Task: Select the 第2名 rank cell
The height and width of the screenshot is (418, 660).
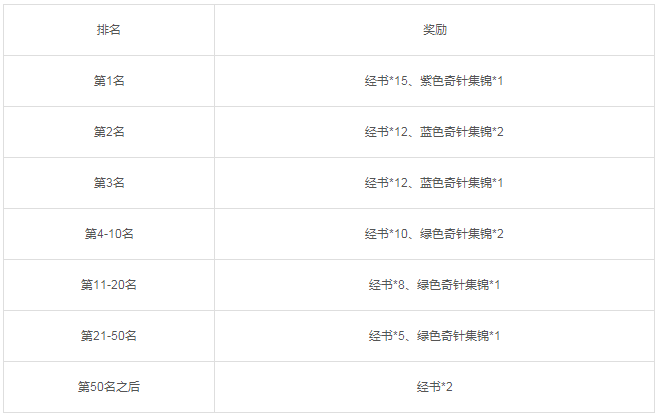Action: tap(109, 132)
